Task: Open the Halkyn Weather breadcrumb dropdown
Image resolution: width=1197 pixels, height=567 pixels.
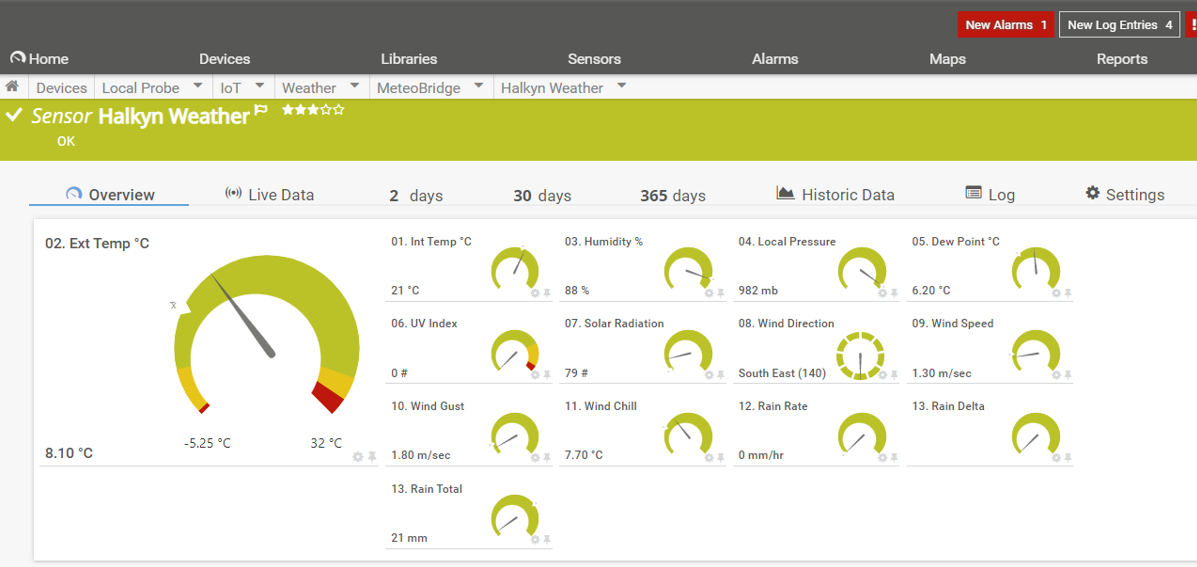Action: point(621,87)
